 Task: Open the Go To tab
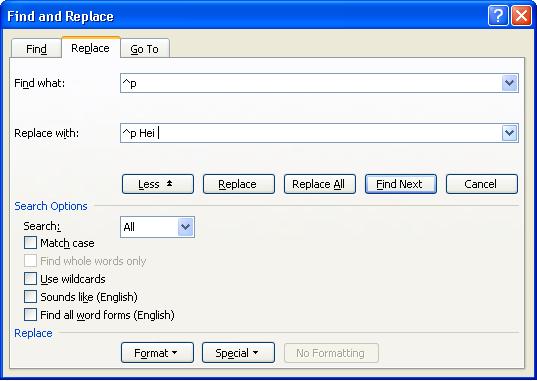tap(145, 49)
